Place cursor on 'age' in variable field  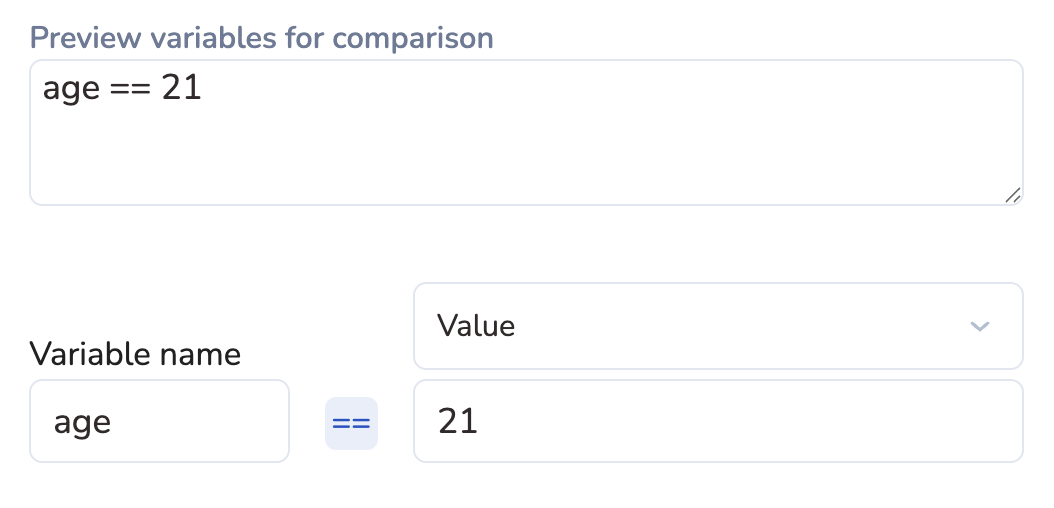[82, 422]
